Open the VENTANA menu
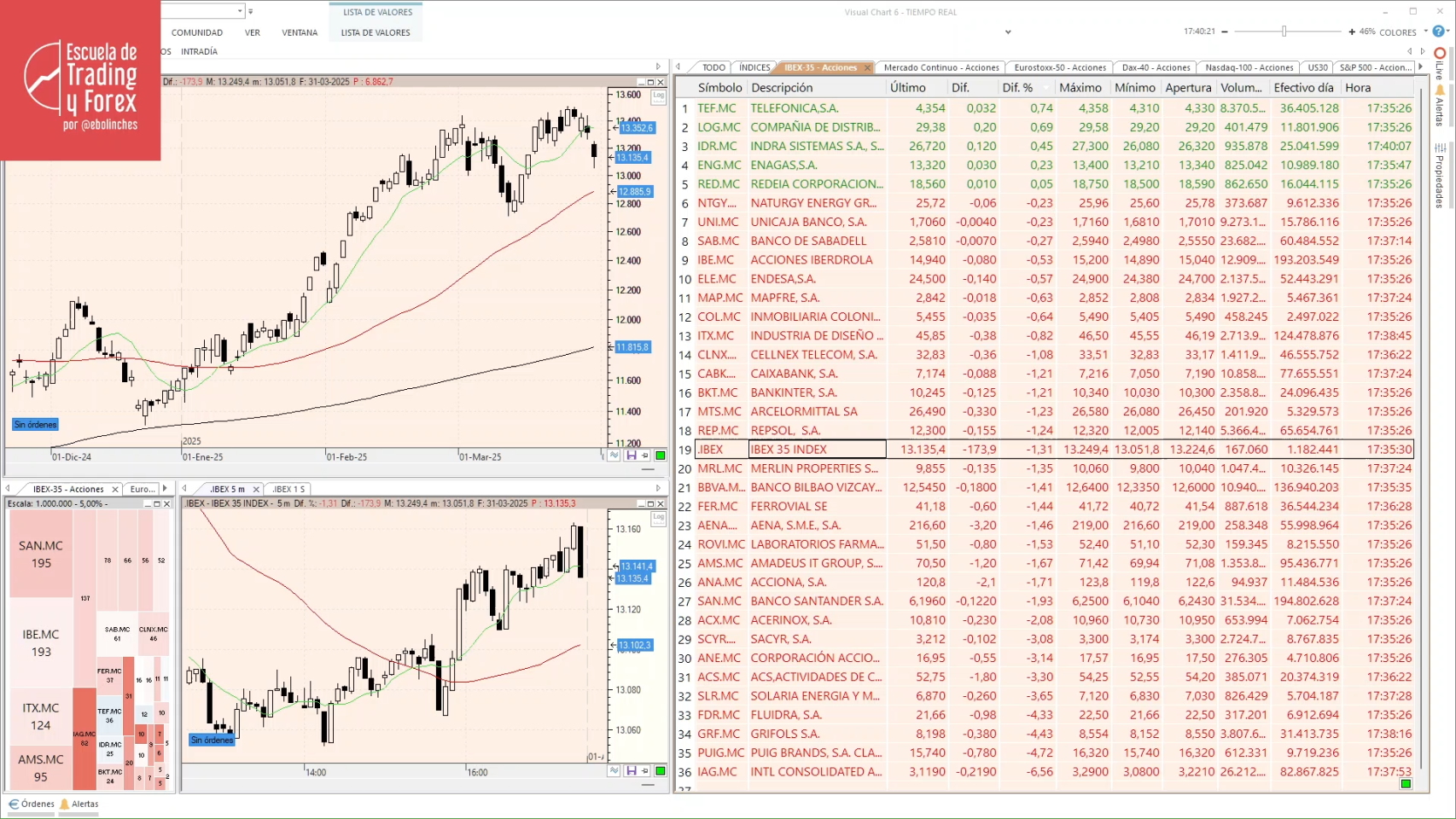 tap(299, 32)
